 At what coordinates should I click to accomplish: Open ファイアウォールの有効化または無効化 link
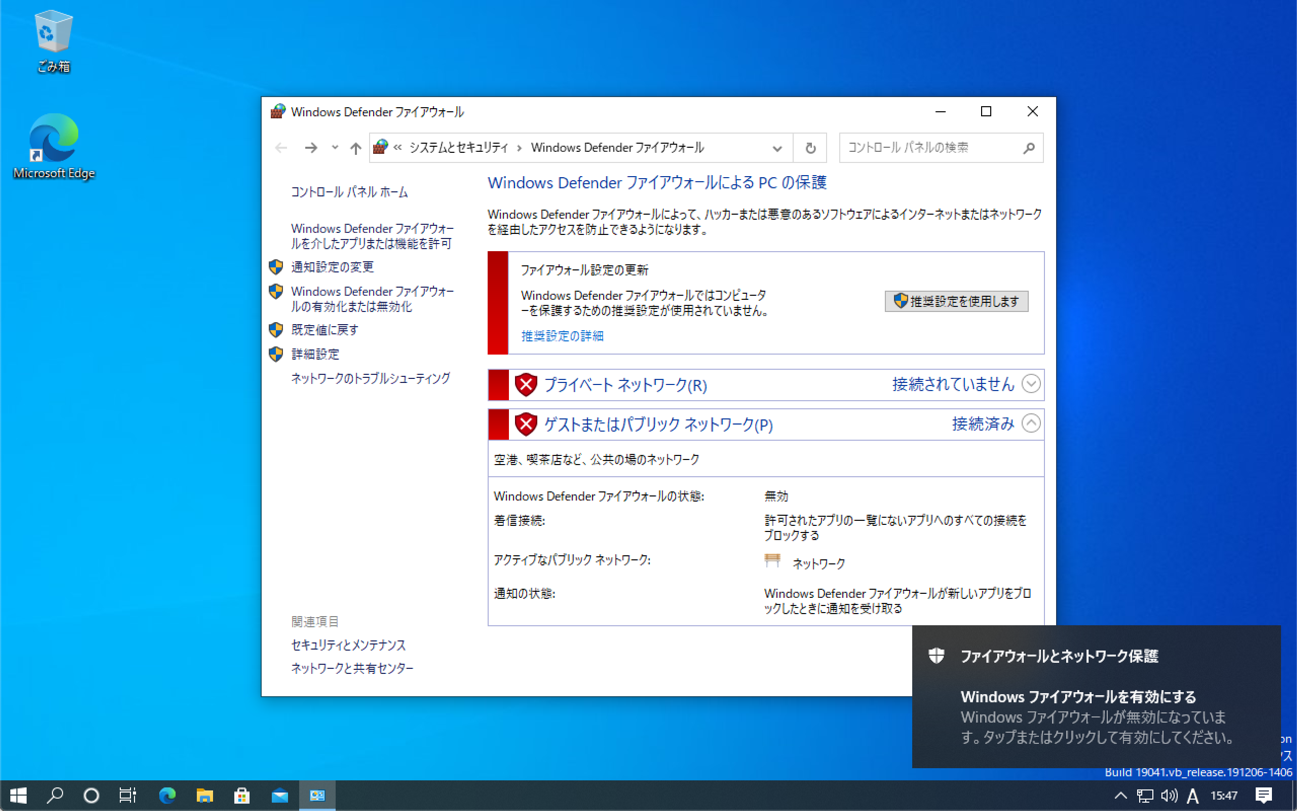click(372, 299)
